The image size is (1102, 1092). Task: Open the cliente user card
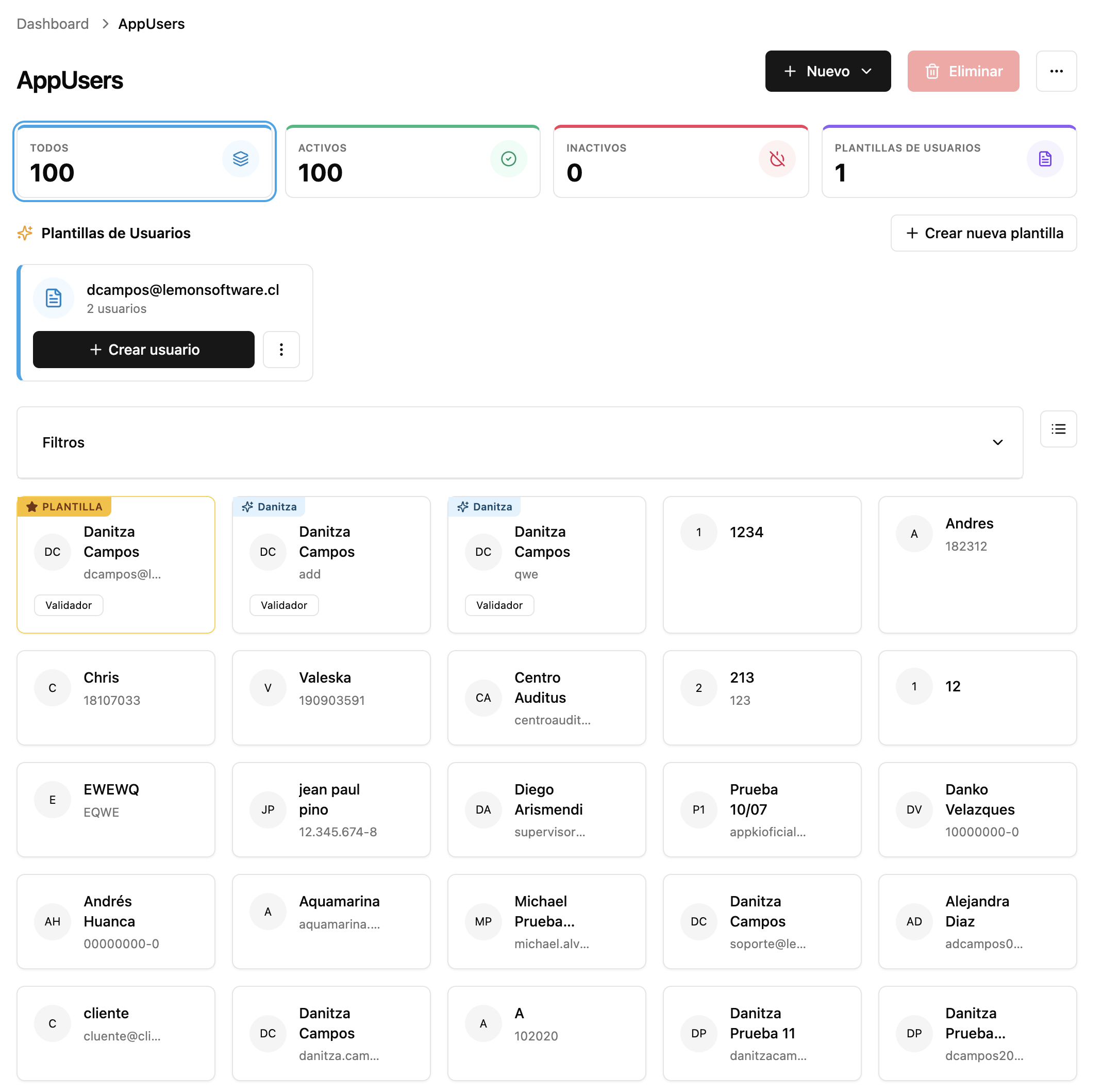(x=116, y=1033)
